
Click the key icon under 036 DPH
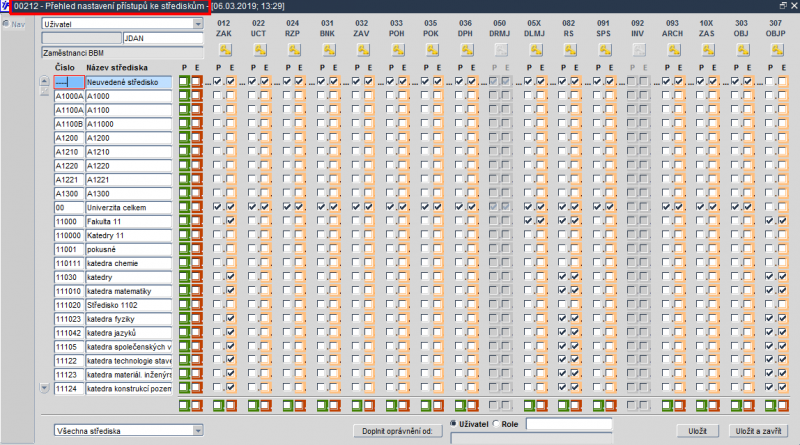(466, 50)
